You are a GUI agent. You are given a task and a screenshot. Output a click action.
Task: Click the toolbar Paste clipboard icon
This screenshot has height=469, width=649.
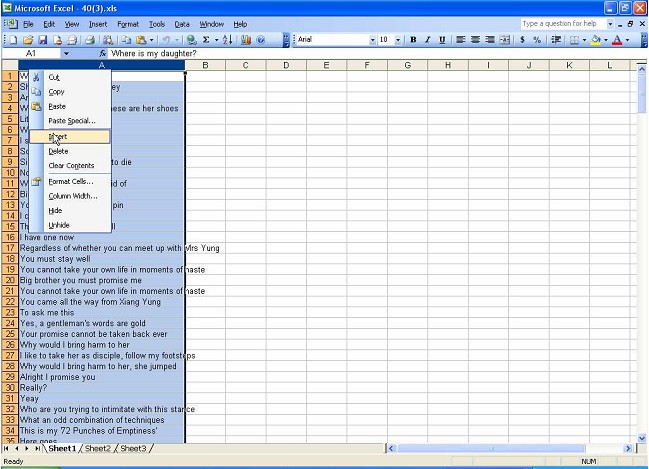[x=141, y=40]
